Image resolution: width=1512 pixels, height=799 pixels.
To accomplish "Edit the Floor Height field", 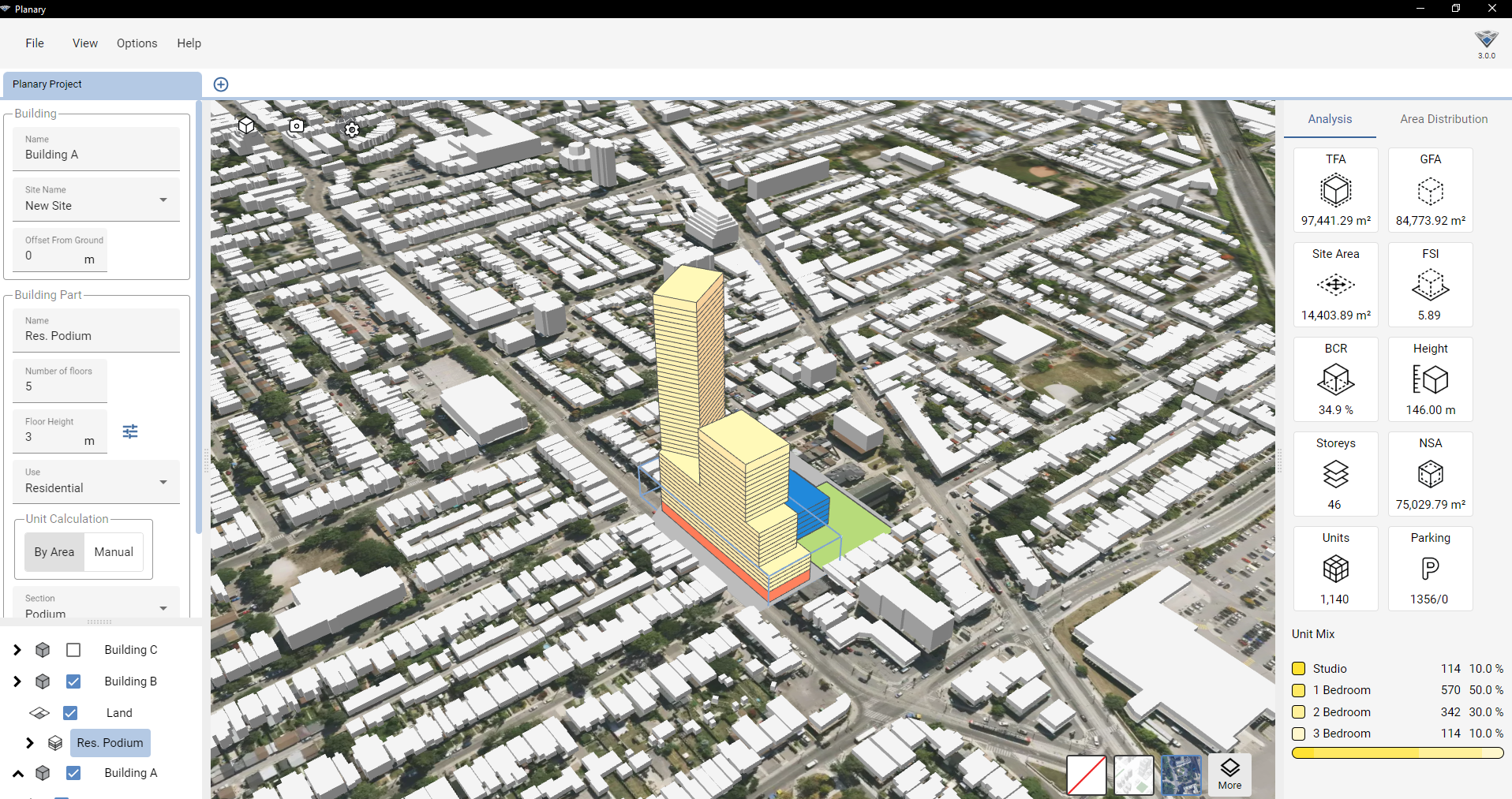I will tap(60, 431).
